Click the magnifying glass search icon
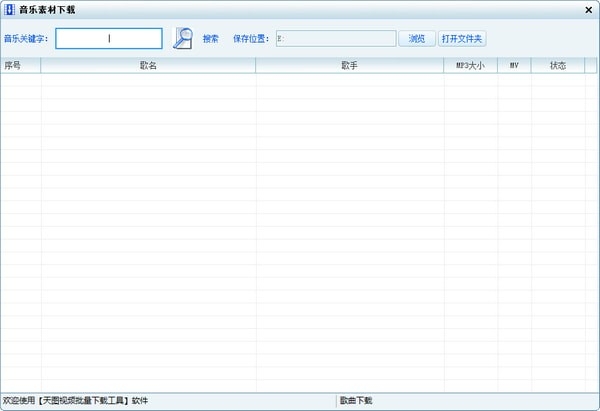The image size is (600, 411). click(183, 38)
